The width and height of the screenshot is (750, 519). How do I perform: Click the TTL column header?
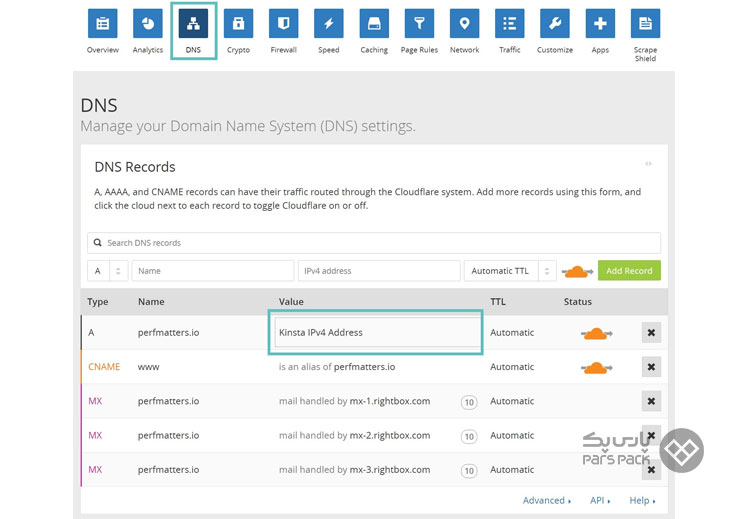tap(497, 302)
